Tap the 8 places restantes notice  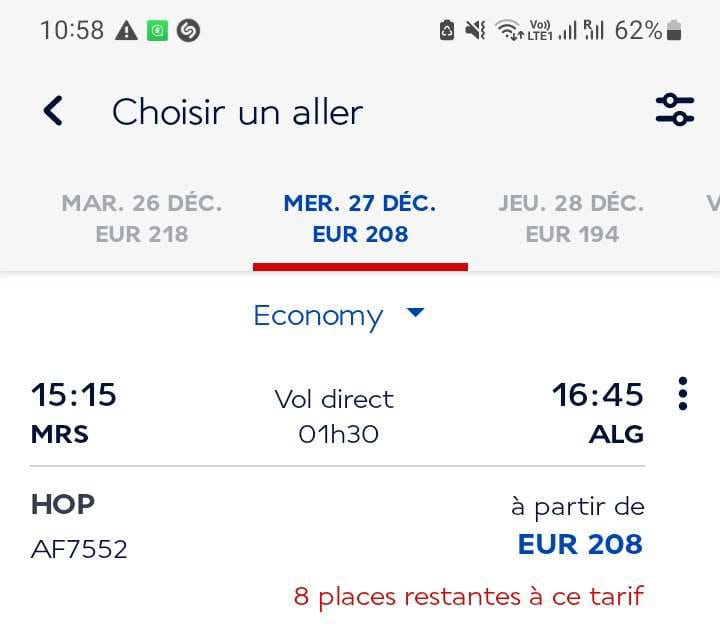coord(468,597)
